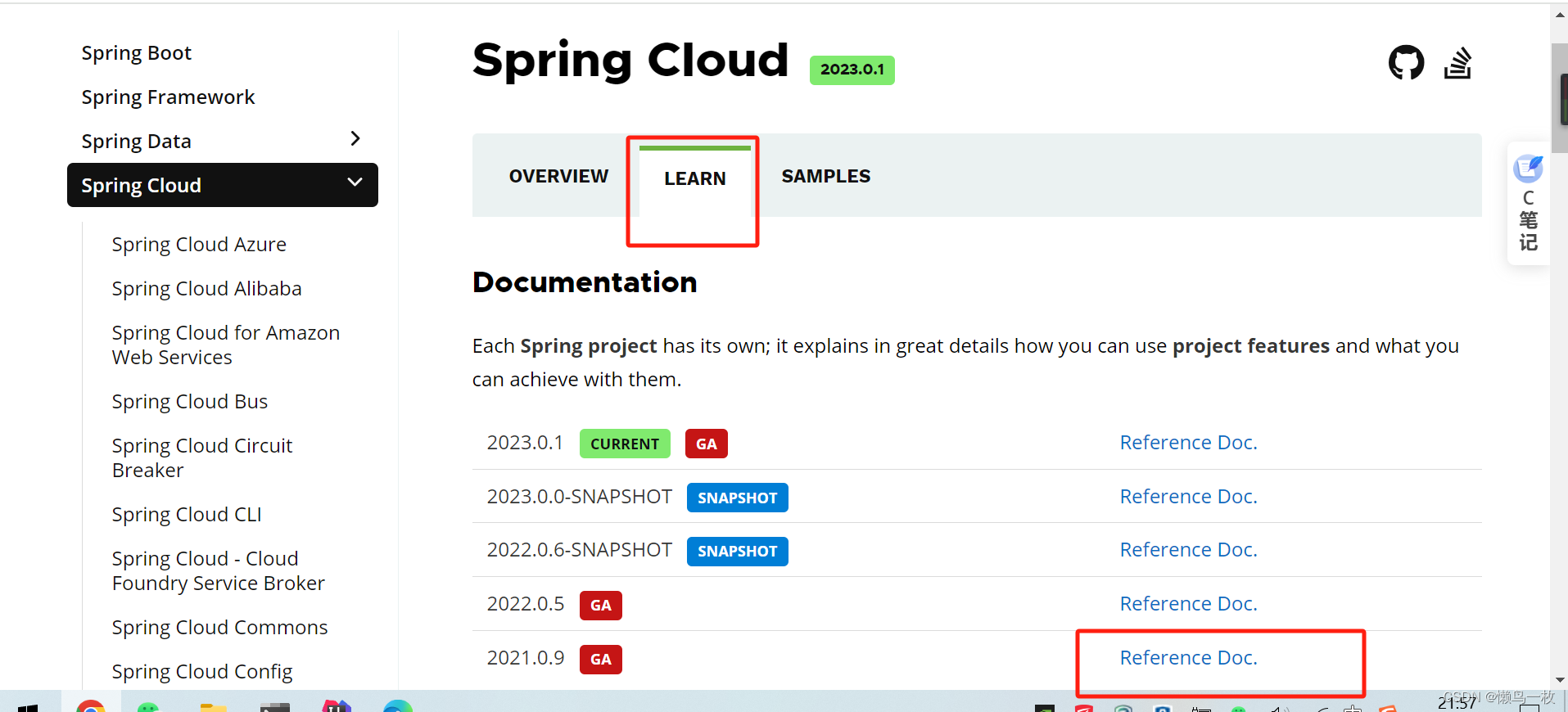Click the GA badge on 2021.0.9 row
The width and height of the screenshot is (1568, 712).
[600, 660]
